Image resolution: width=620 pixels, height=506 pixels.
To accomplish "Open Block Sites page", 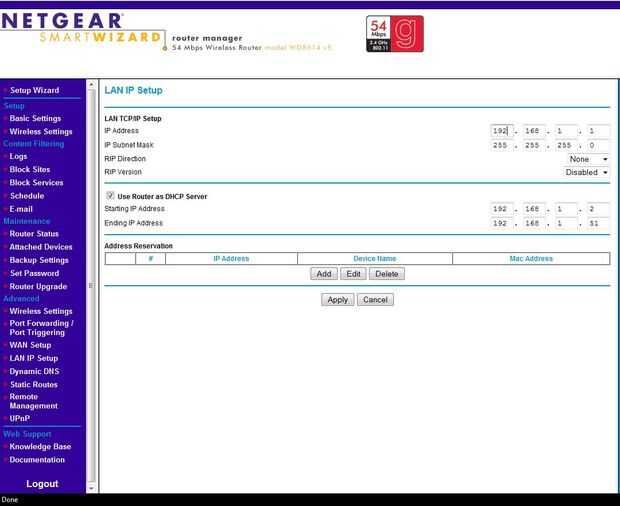I will point(30,169).
